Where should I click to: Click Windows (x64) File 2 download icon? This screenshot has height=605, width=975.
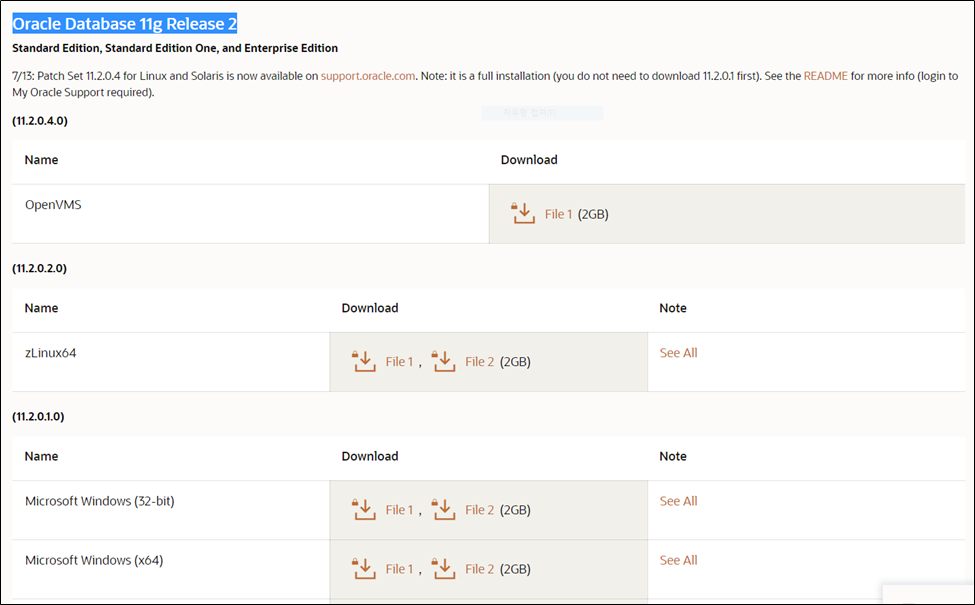point(443,568)
